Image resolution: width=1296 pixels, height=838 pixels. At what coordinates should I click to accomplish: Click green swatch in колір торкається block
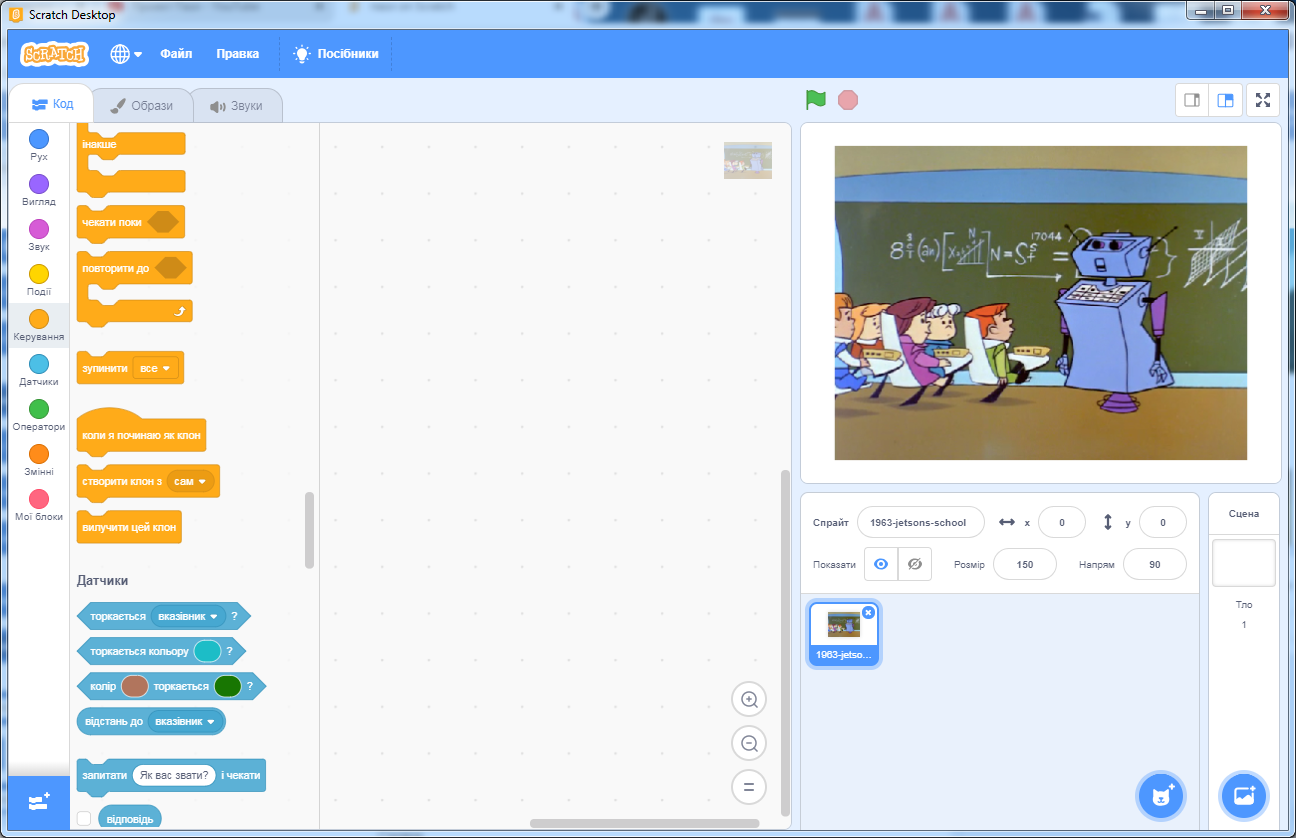[x=228, y=686]
